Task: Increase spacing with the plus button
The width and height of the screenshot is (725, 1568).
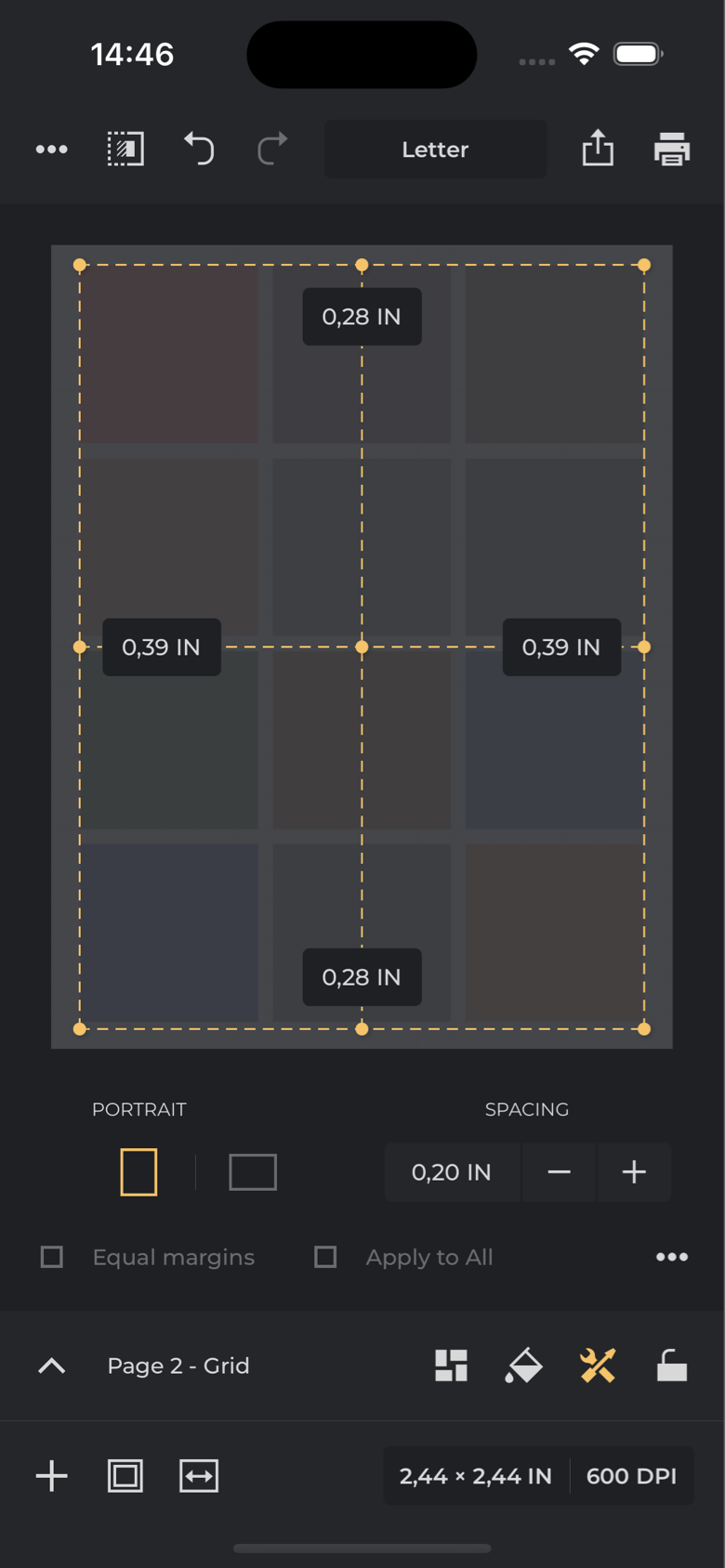Action: 634,1172
